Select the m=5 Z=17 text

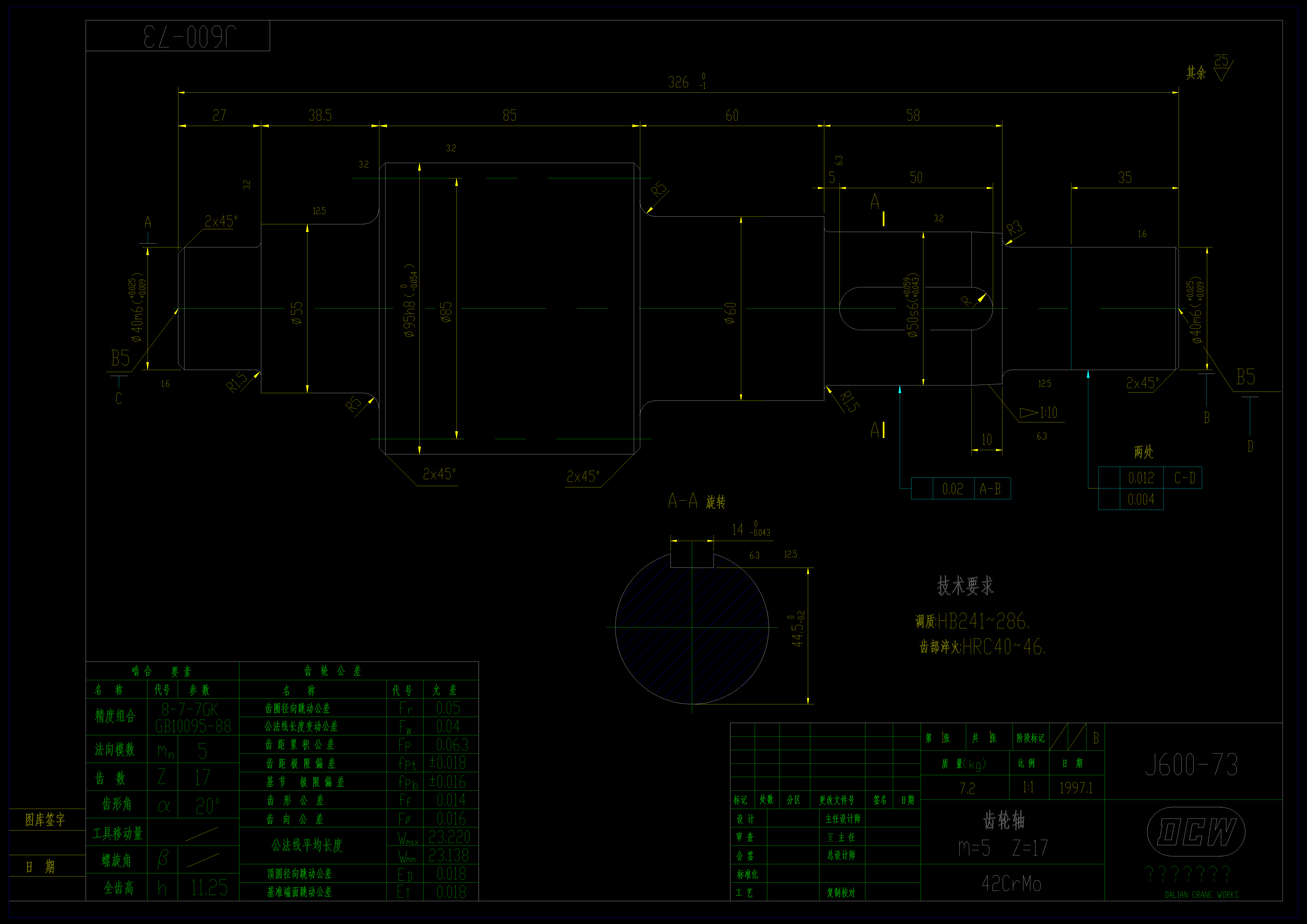tap(1003, 848)
